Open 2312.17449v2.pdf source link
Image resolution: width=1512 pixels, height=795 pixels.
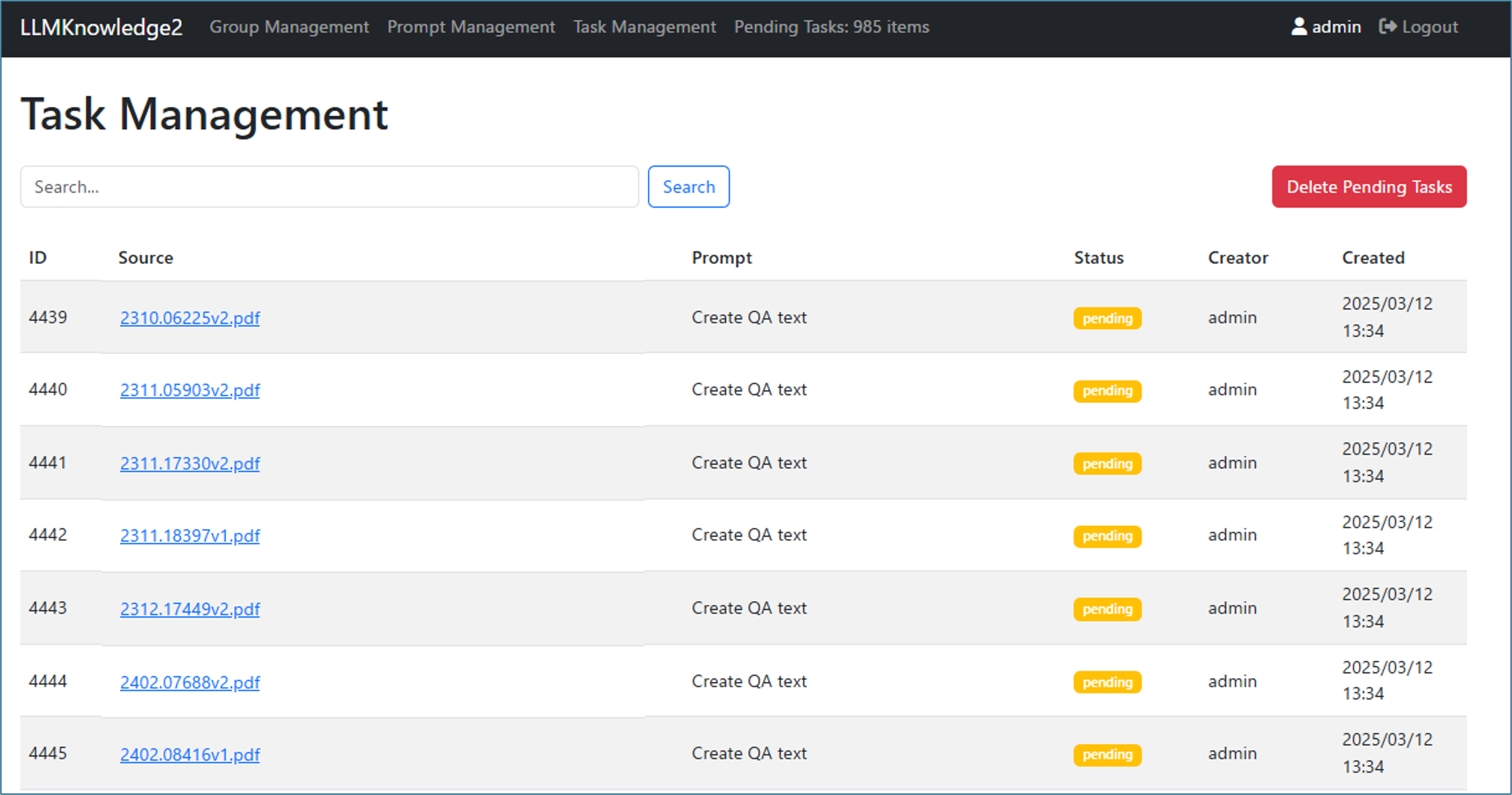point(189,609)
